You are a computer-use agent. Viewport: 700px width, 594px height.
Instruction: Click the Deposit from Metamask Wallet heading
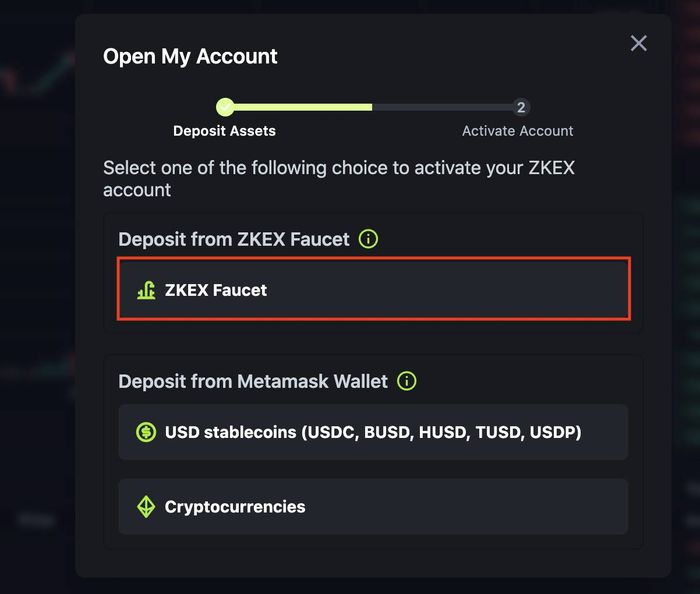tap(253, 382)
